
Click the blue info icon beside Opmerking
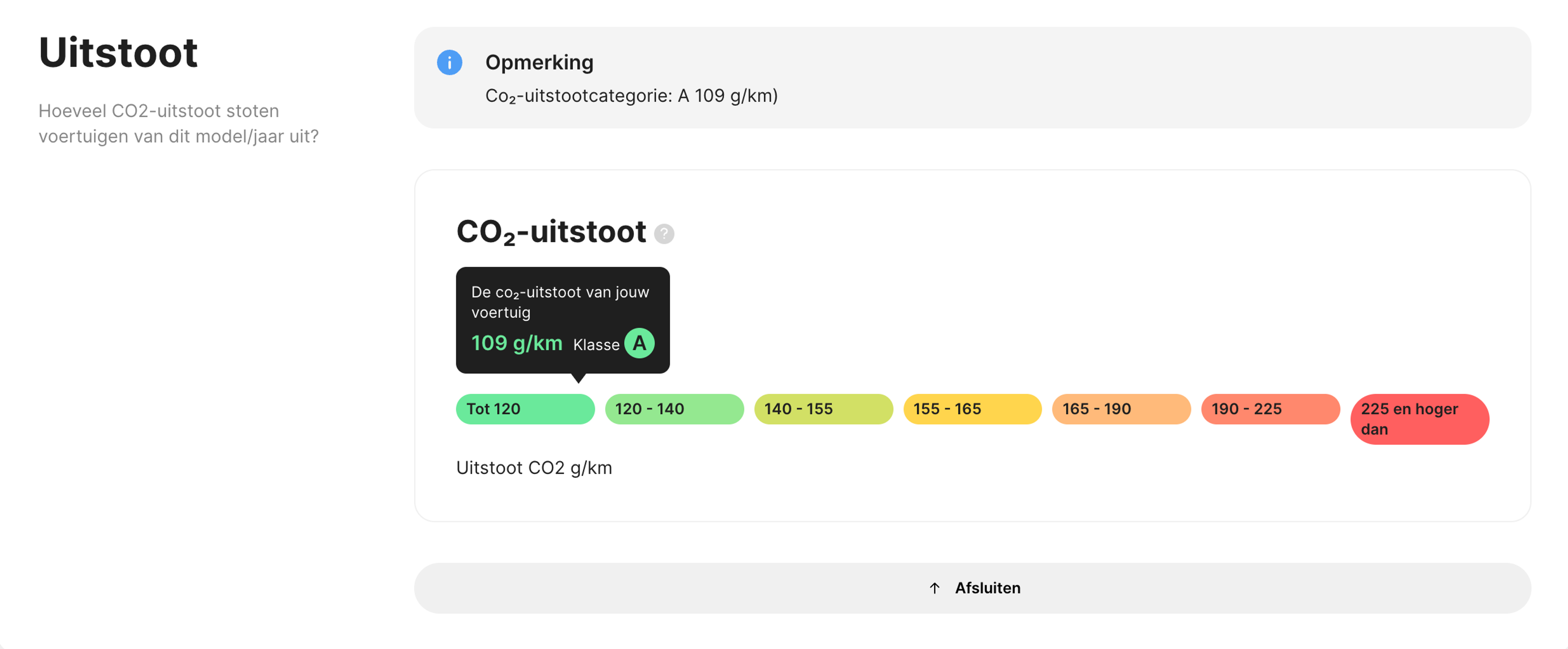(449, 62)
